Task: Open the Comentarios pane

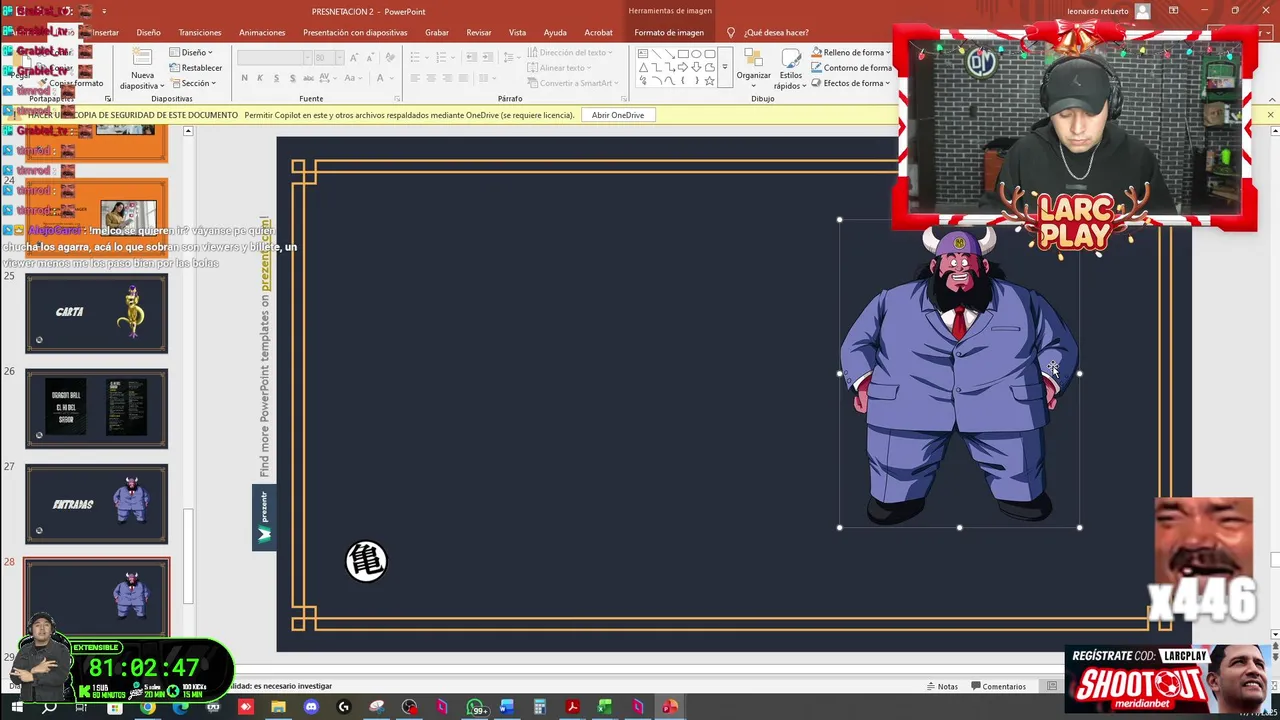Action: (x=997, y=686)
